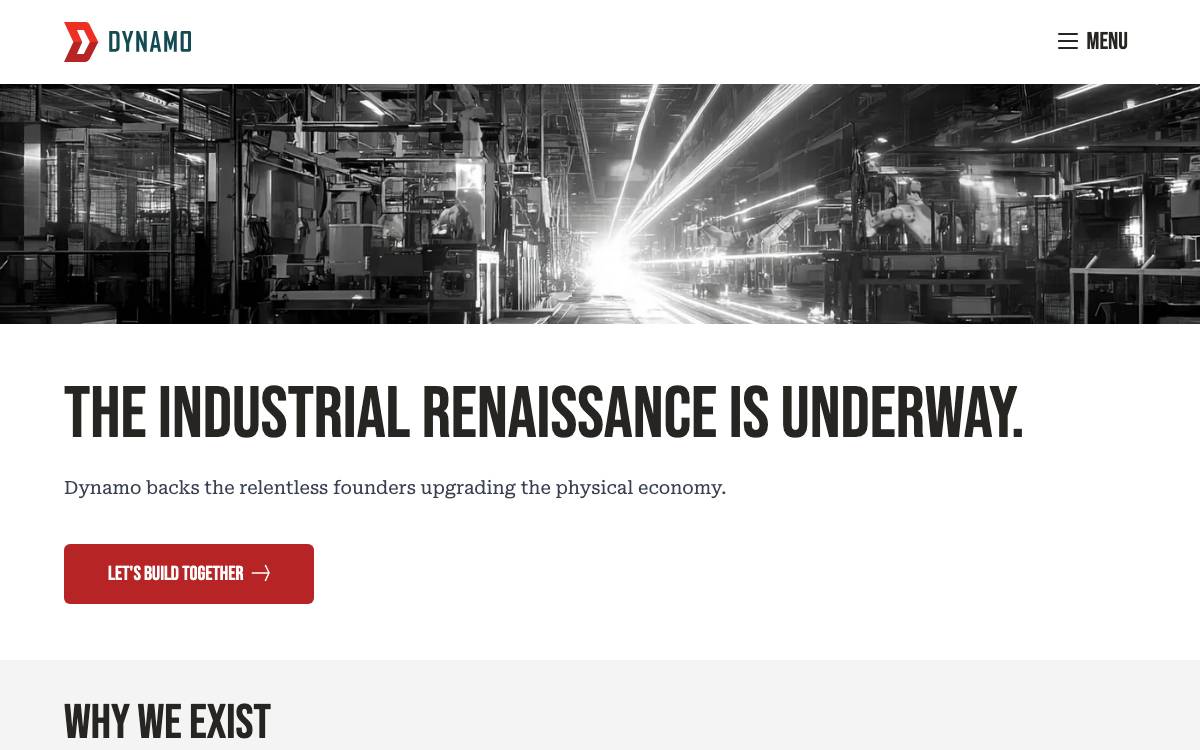Viewport: 1200px width, 750px height.
Task: Click the Let's Build Together button
Action: (x=189, y=574)
